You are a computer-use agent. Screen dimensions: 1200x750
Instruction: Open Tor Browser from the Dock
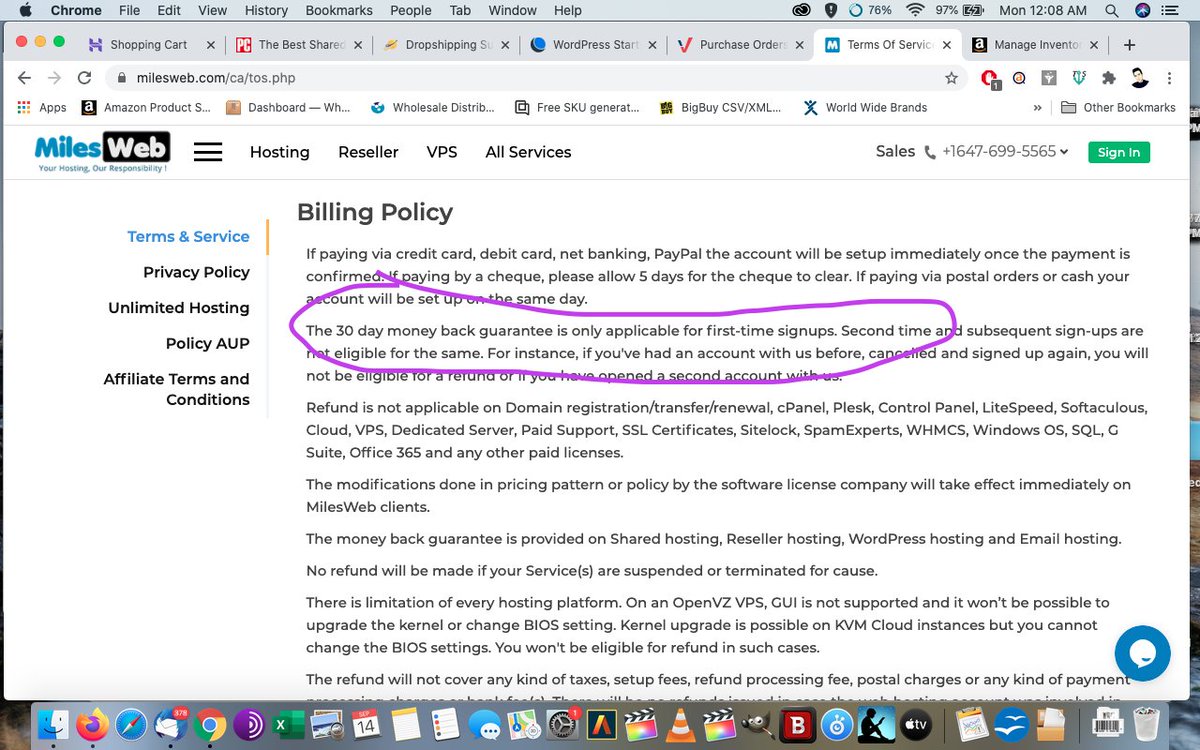(x=248, y=723)
